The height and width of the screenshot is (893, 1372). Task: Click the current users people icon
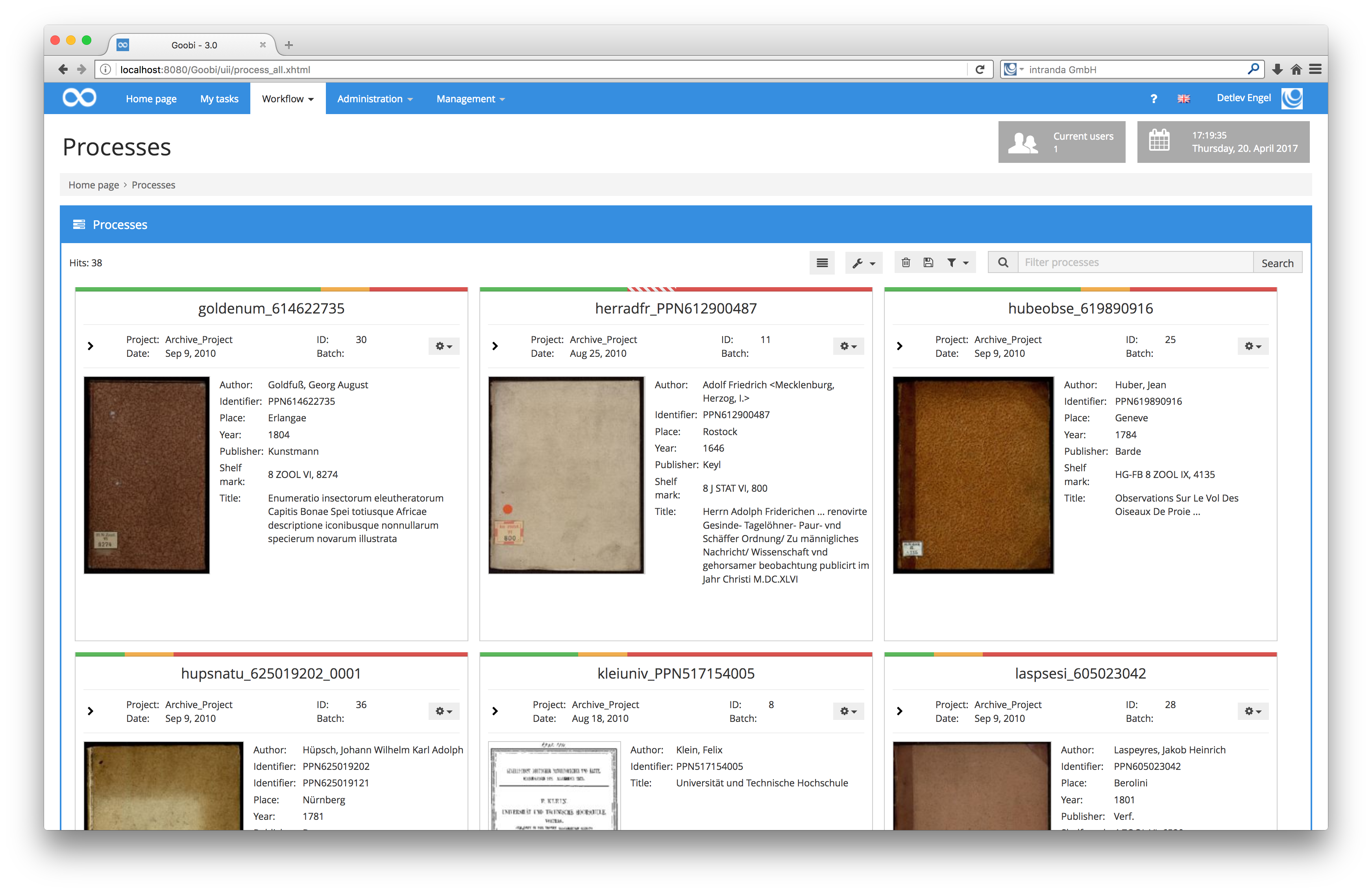1023,142
